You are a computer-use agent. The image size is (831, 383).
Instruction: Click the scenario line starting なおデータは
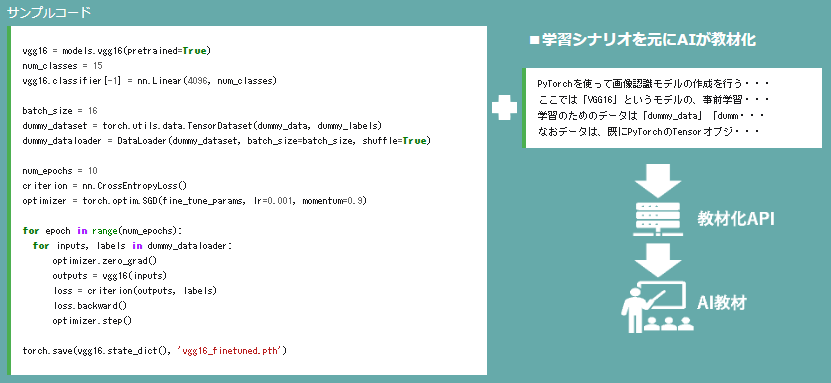pyautogui.click(x=649, y=131)
